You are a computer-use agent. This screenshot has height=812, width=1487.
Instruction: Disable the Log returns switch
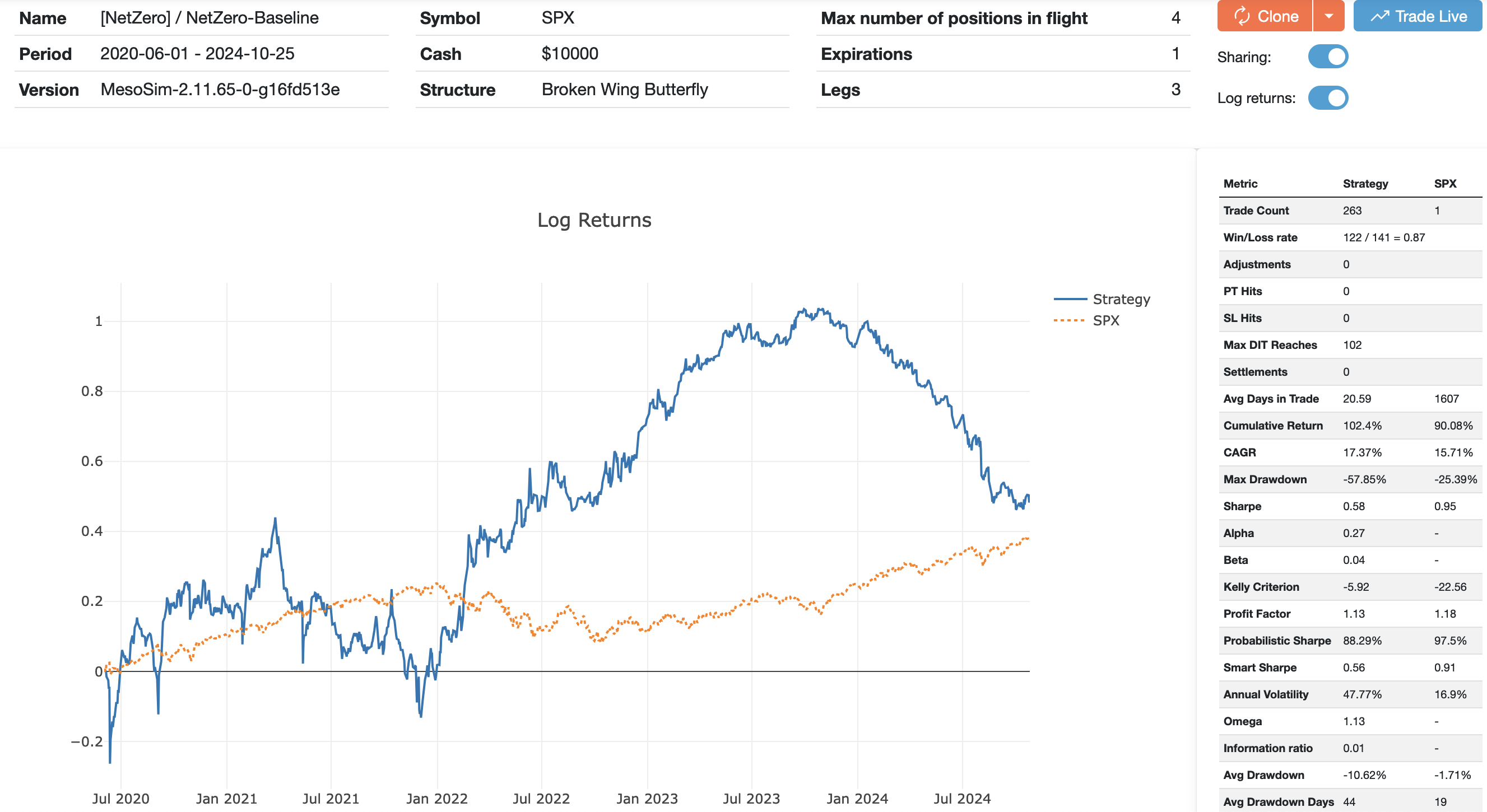coord(1328,97)
